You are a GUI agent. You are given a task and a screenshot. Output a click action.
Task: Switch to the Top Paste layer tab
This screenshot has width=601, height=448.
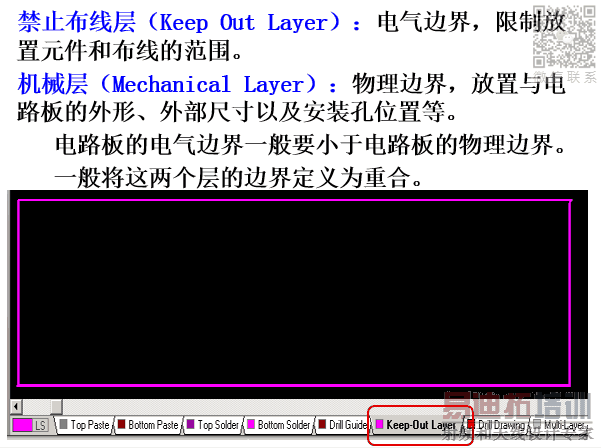pos(85,425)
